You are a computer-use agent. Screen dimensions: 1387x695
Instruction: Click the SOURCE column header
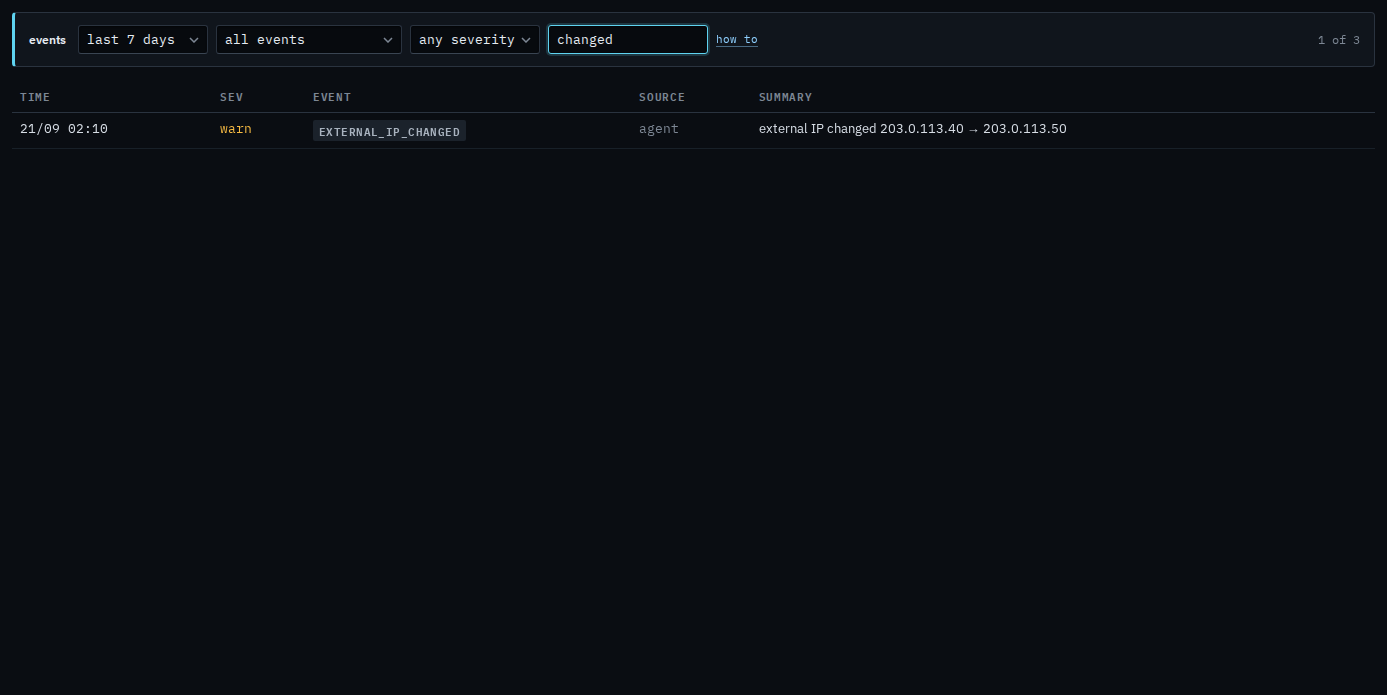click(662, 97)
